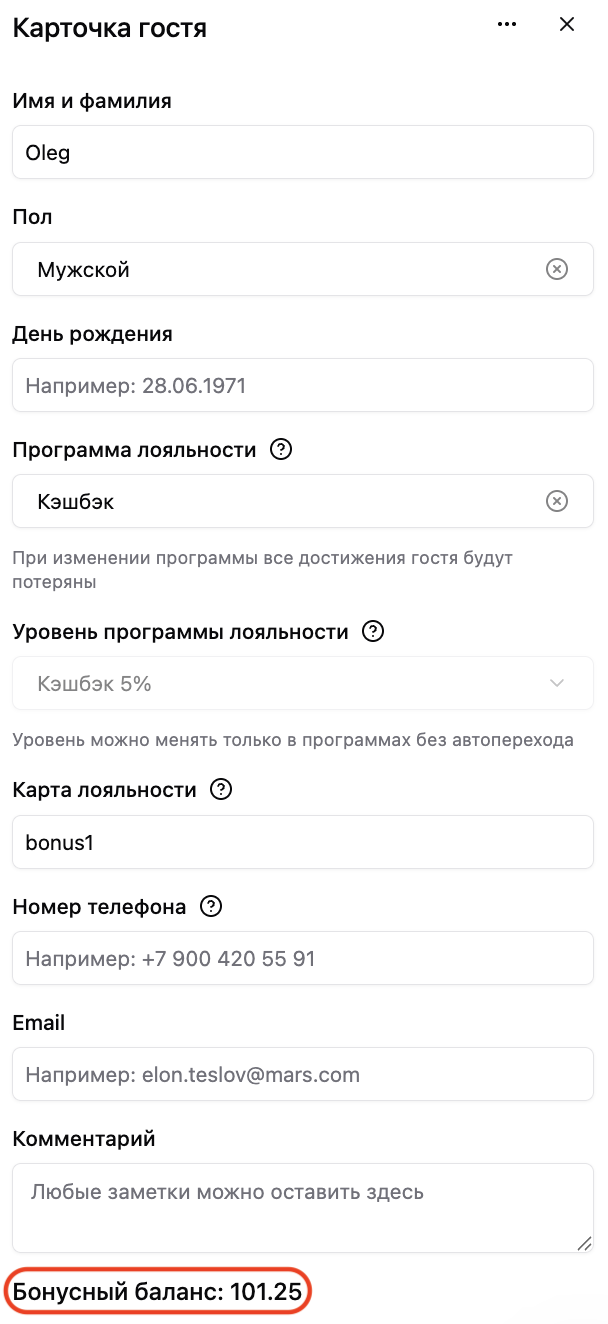The image size is (608, 1324).
Task: Open the three-dots more options menu
Action: tap(507, 25)
